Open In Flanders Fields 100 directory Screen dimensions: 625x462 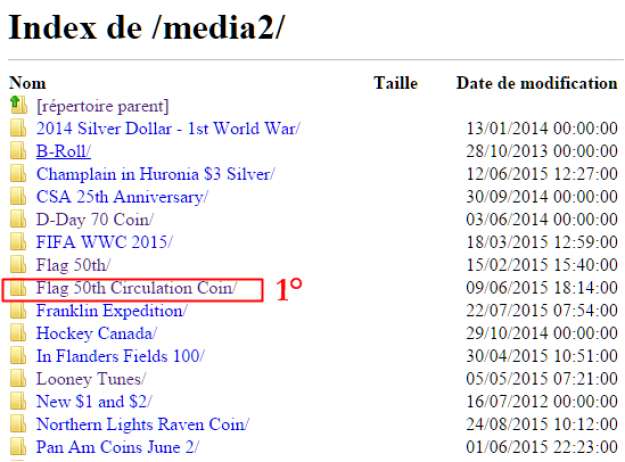pyautogui.click(x=120, y=356)
